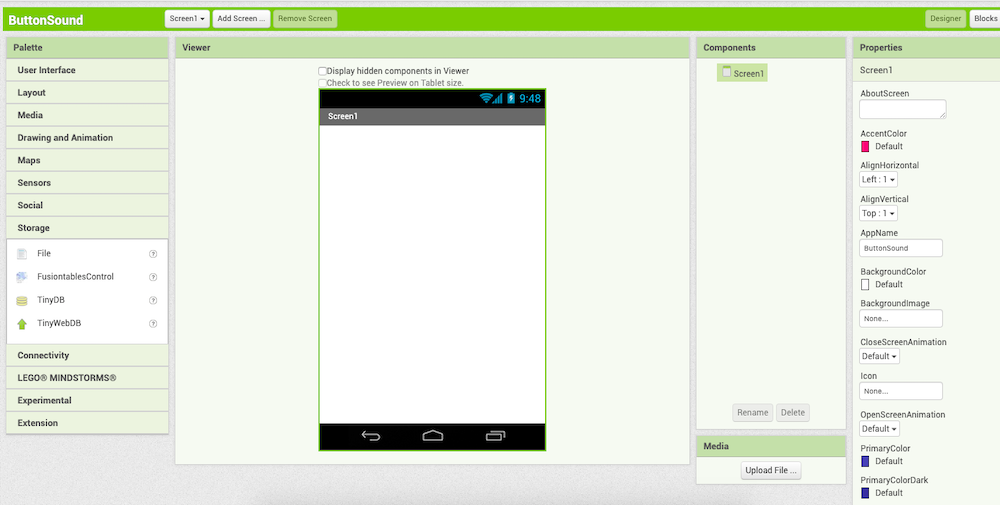Click the BackgroundImage None field
Screen dimensions: 1000x505
(x=901, y=318)
